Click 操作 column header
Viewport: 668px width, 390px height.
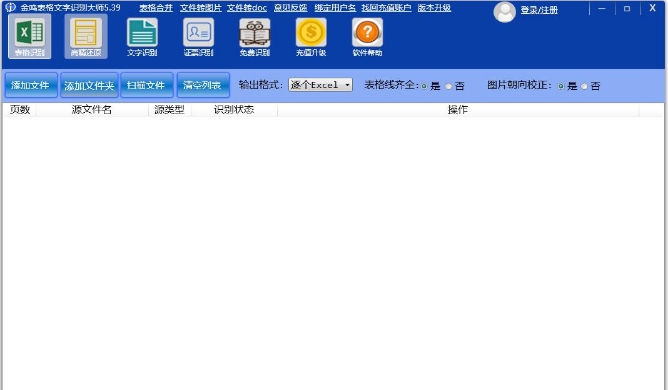[x=458, y=110]
